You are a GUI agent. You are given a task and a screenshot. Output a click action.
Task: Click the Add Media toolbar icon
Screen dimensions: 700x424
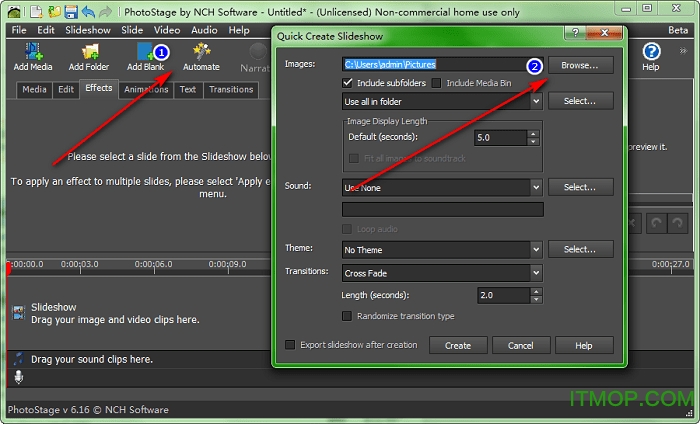(33, 52)
